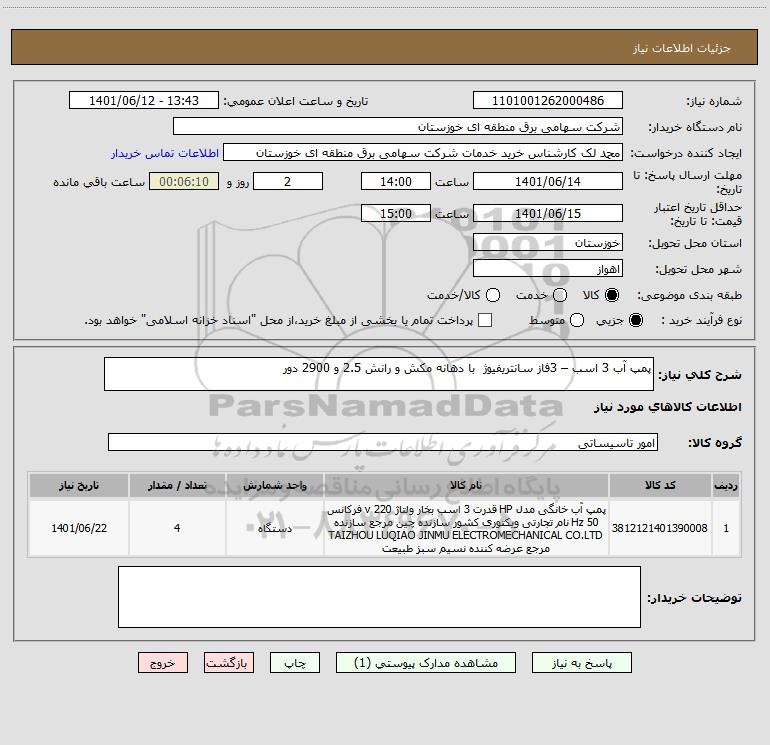Image resolution: width=770 pixels, height=745 pixels.
Task: Click the توضیحات خریدار text area
Action: point(379,597)
